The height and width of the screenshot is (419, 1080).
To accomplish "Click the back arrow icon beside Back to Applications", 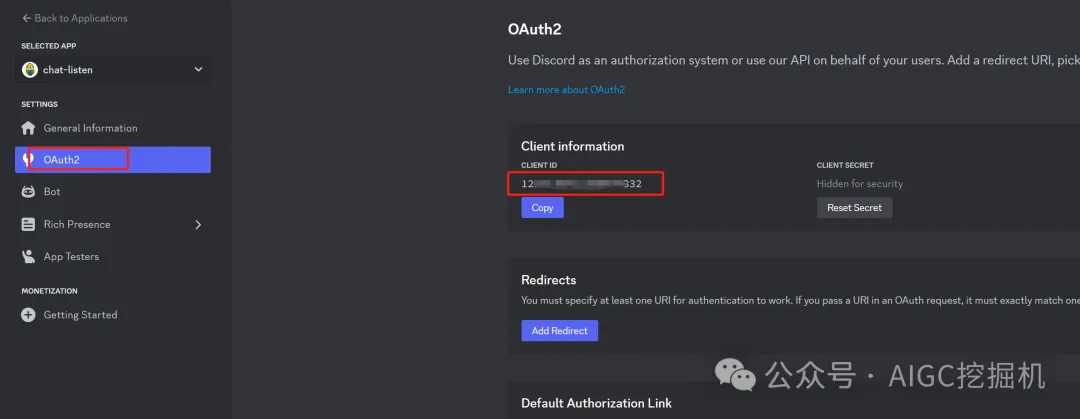I will click(26, 18).
